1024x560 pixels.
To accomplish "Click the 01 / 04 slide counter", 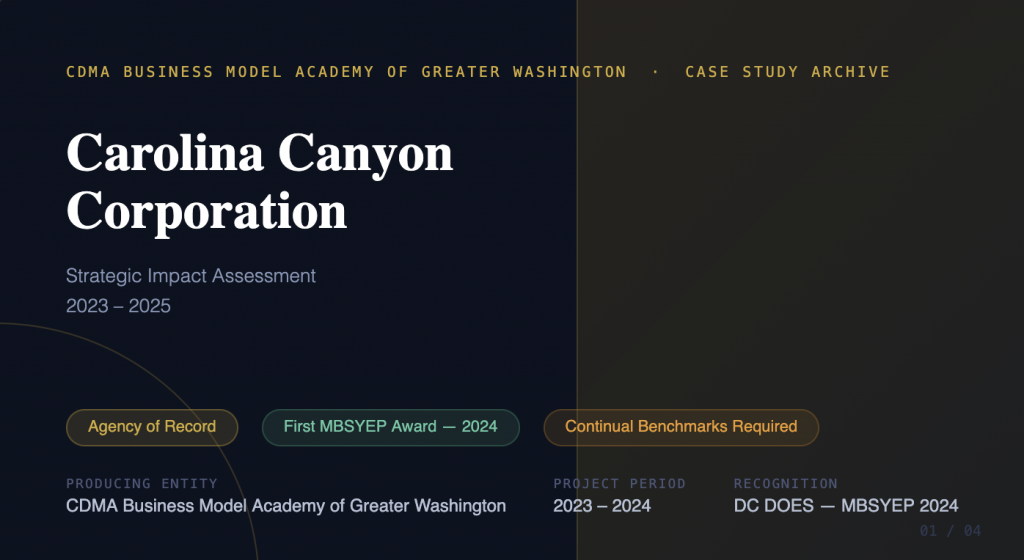I will [x=950, y=531].
